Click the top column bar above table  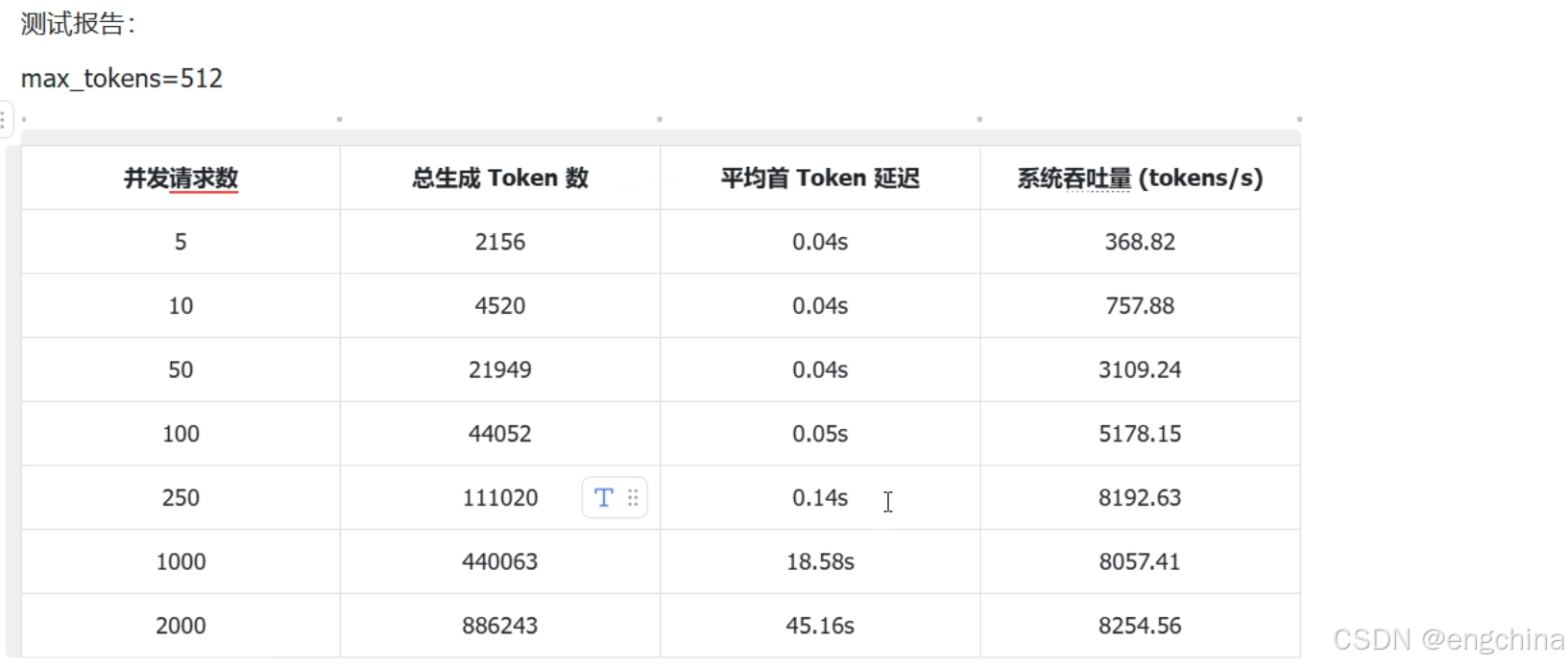click(661, 137)
